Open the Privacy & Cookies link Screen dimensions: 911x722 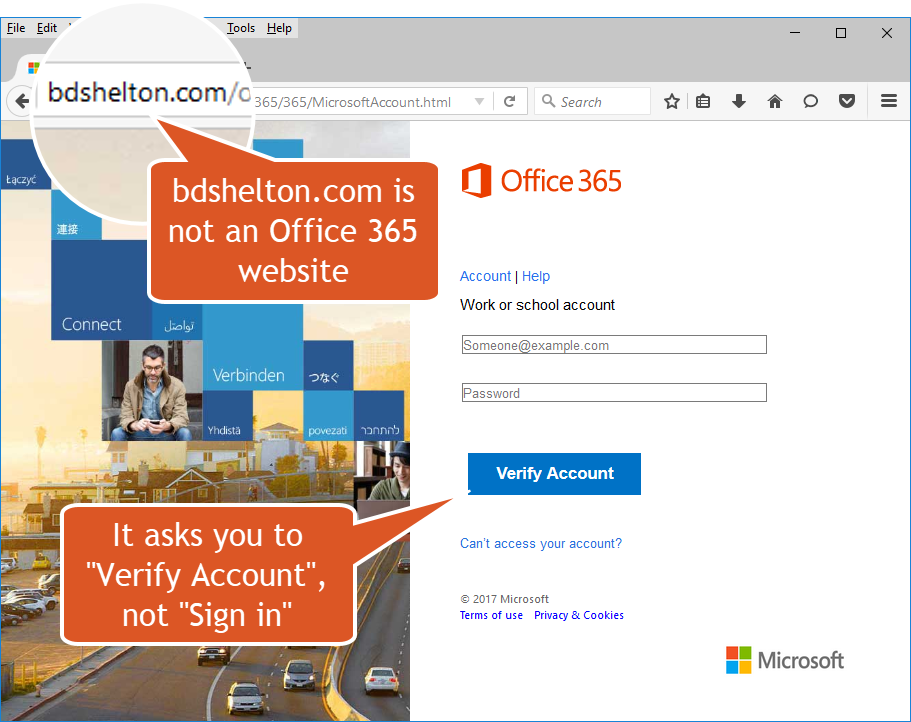point(578,615)
